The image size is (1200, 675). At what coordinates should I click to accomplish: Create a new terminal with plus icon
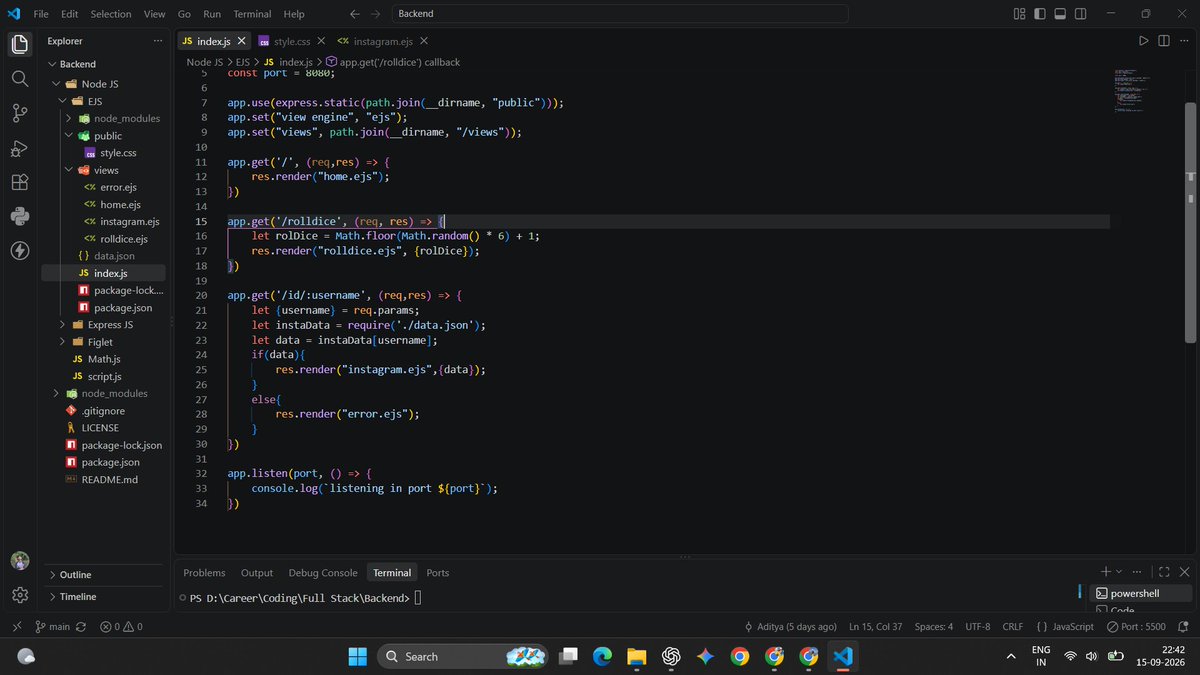coord(1105,572)
